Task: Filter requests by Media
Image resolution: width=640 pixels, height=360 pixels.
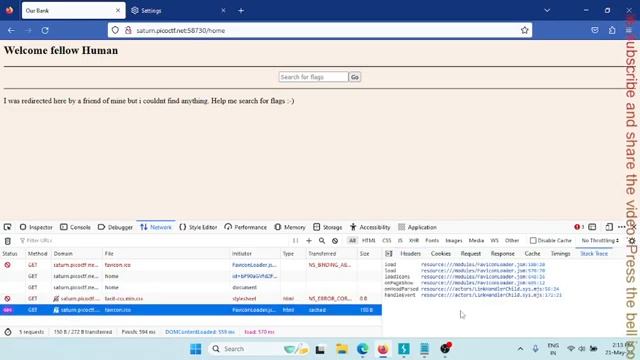Action: tap(476, 241)
